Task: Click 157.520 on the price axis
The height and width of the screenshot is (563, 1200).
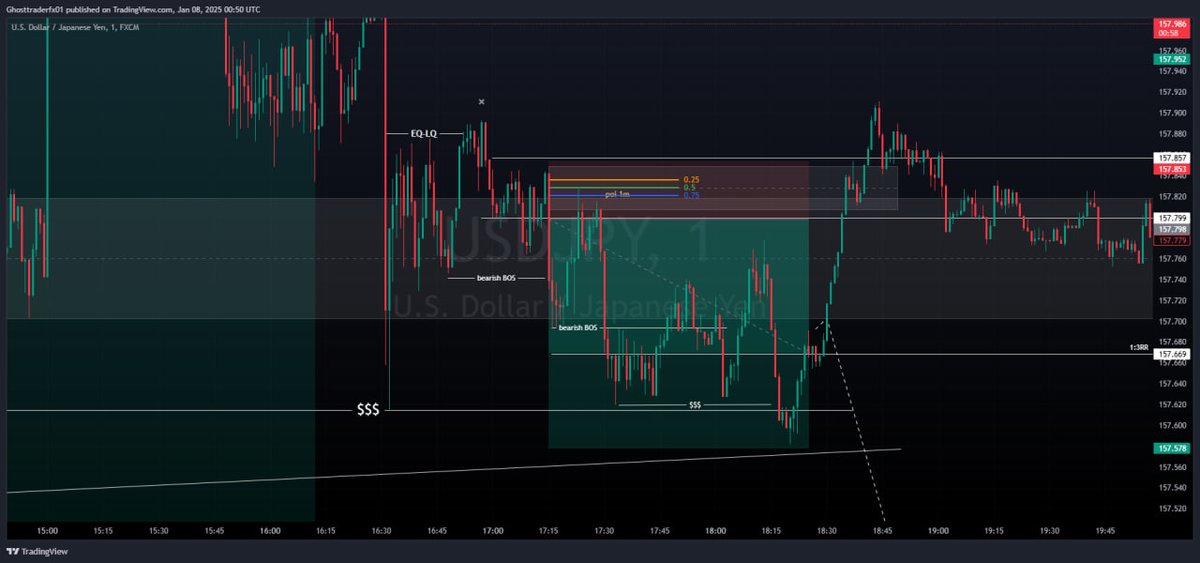Action: pos(1172,509)
